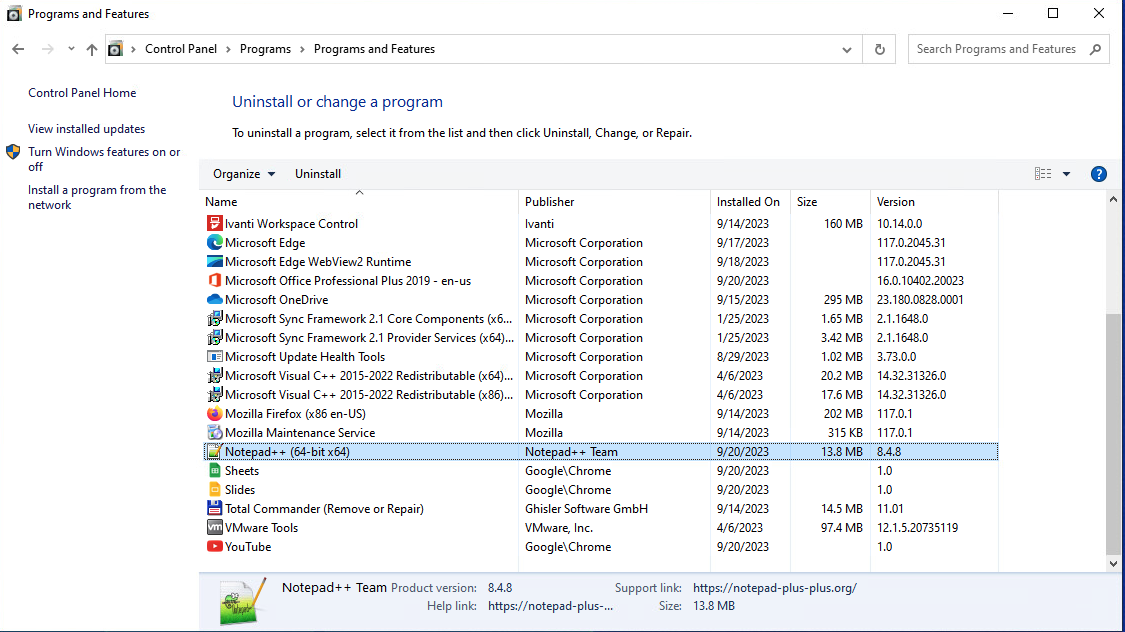
Task: Sort by the Publisher column header
Action: point(614,202)
